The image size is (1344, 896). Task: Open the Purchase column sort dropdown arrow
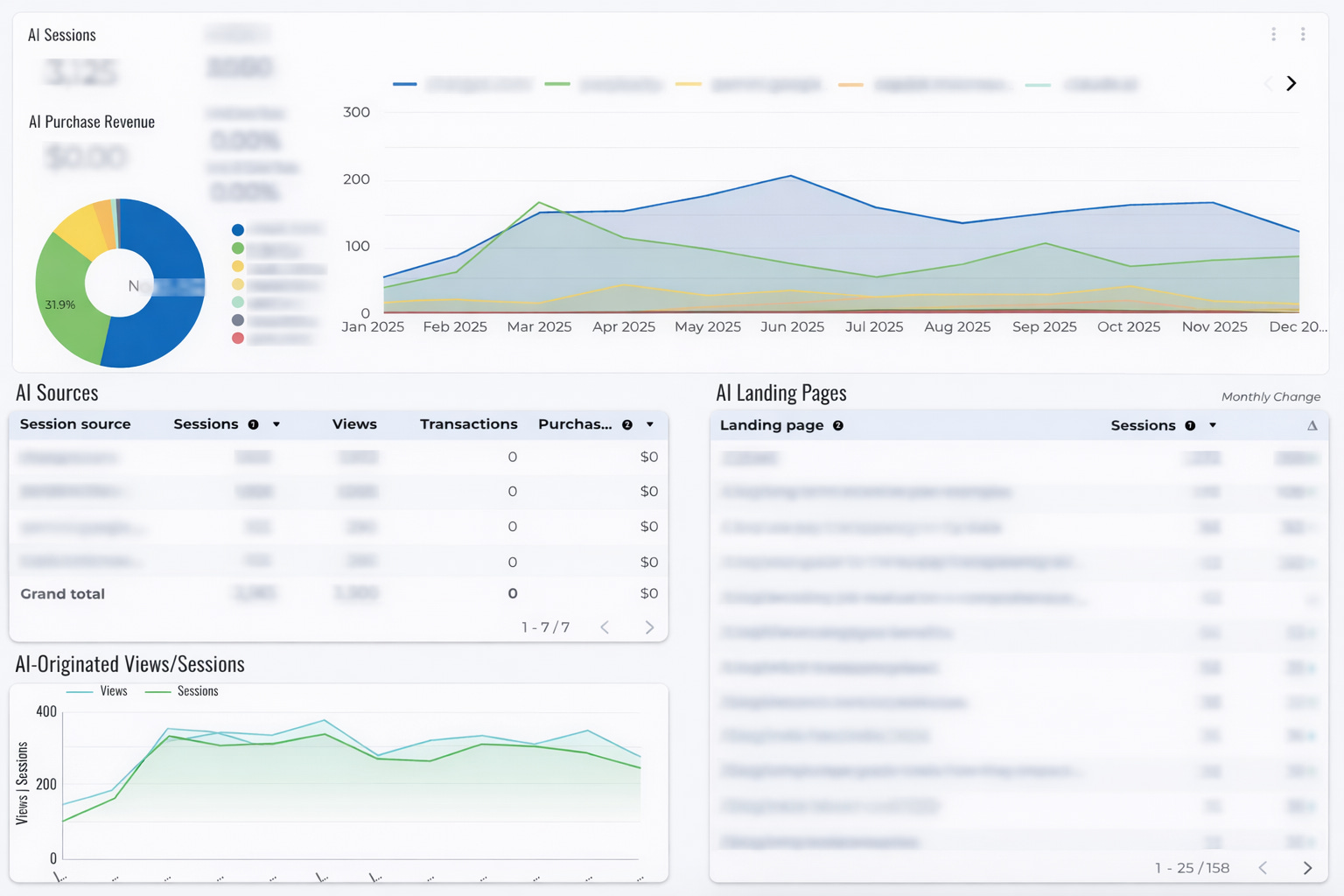point(650,424)
